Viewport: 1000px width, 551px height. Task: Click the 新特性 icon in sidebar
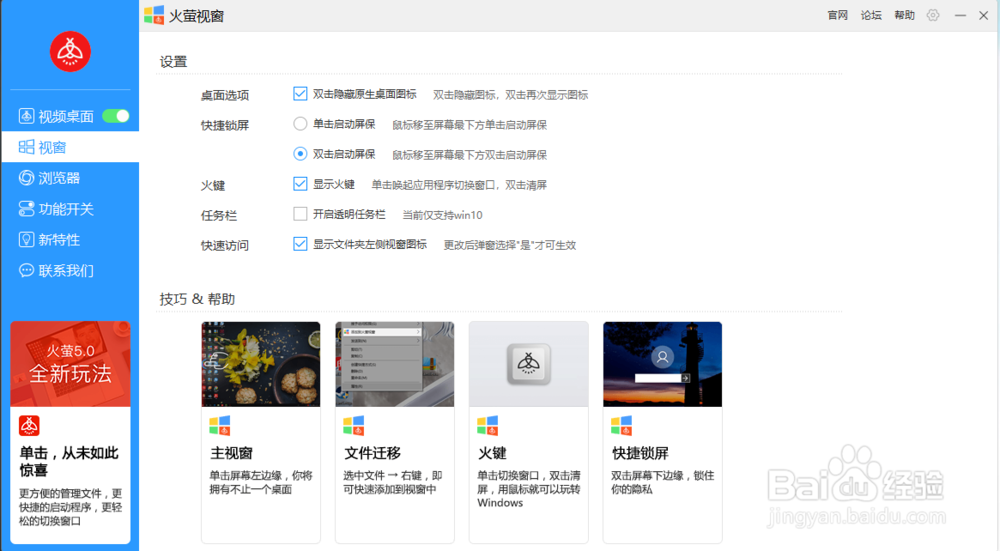tap(26, 240)
